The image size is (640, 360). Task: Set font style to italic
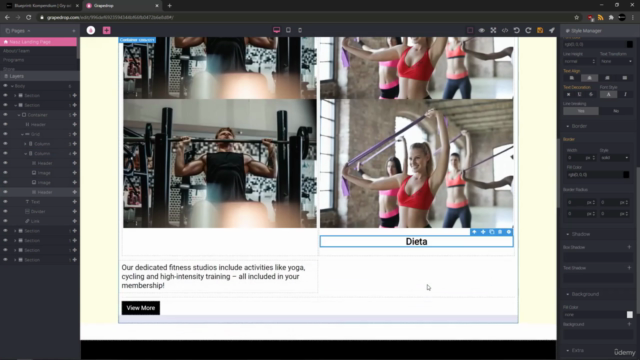pos(625,94)
